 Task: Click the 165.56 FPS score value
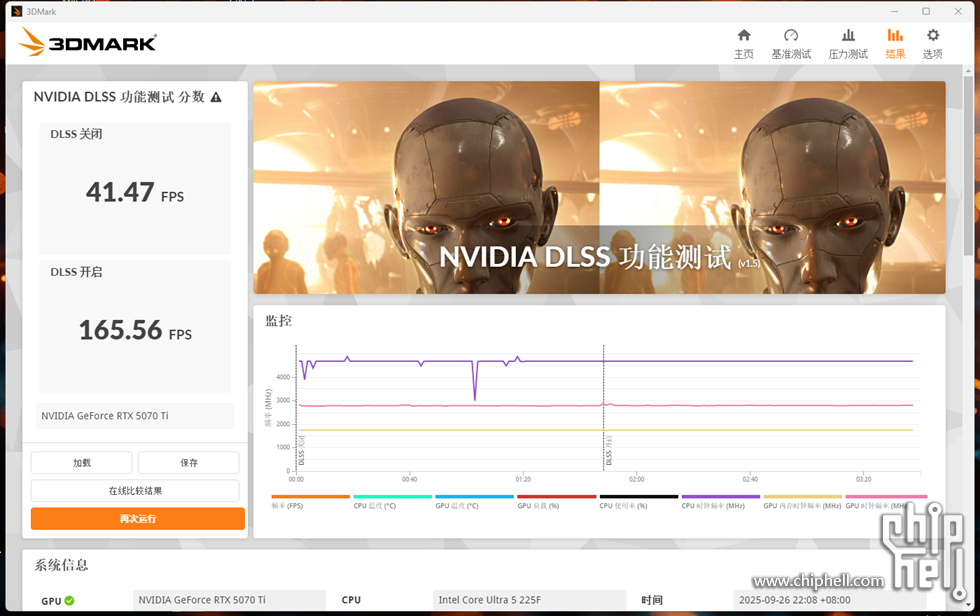pyautogui.click(x=135, y=330)
